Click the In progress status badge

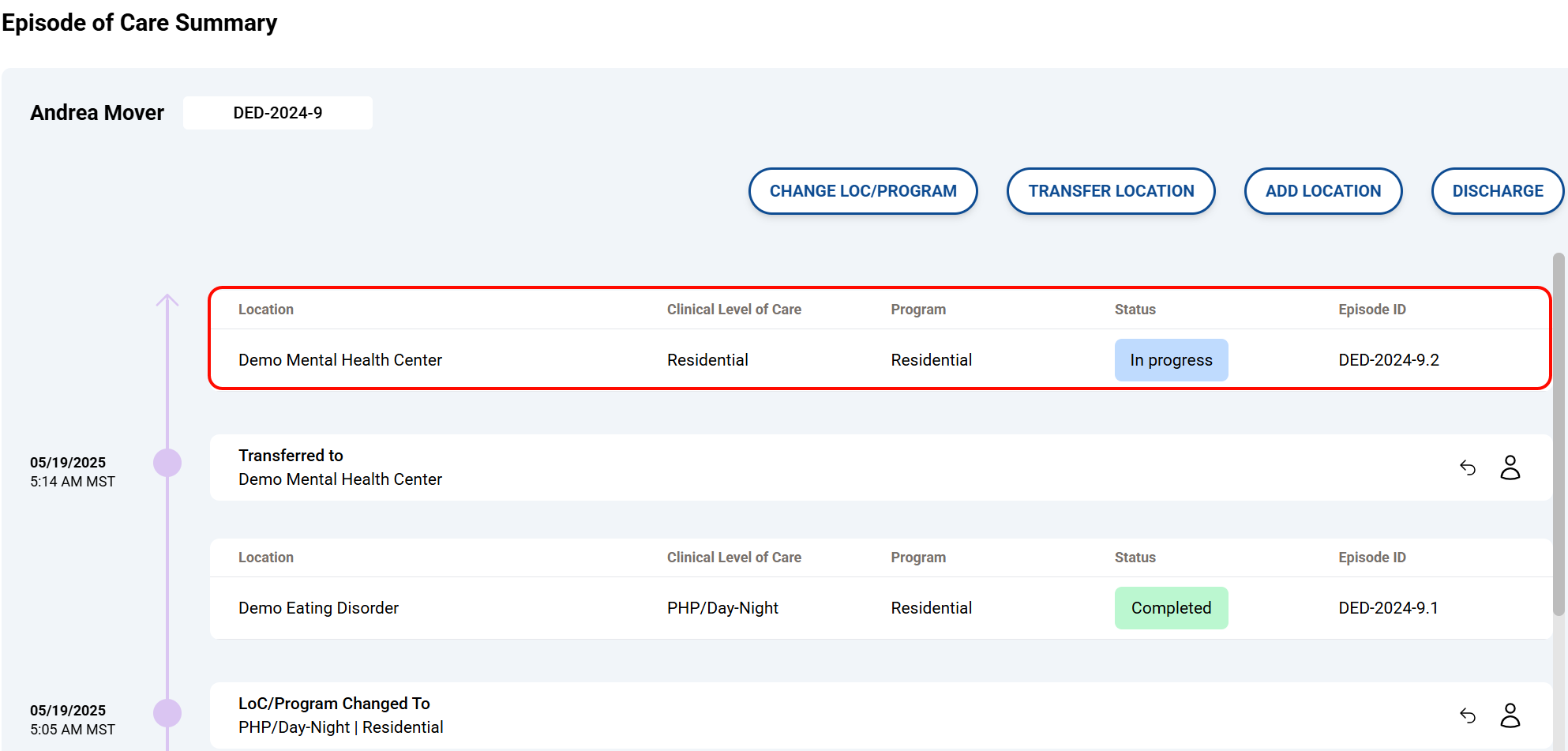coord(1171,360)
